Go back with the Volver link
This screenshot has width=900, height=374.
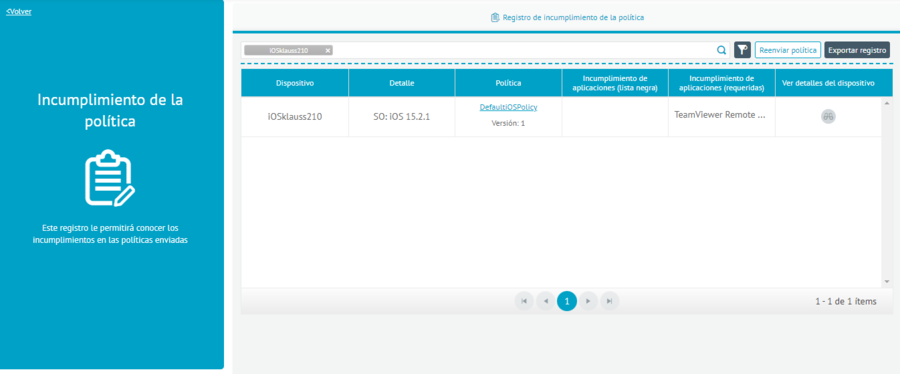click(x=18, y=11)
